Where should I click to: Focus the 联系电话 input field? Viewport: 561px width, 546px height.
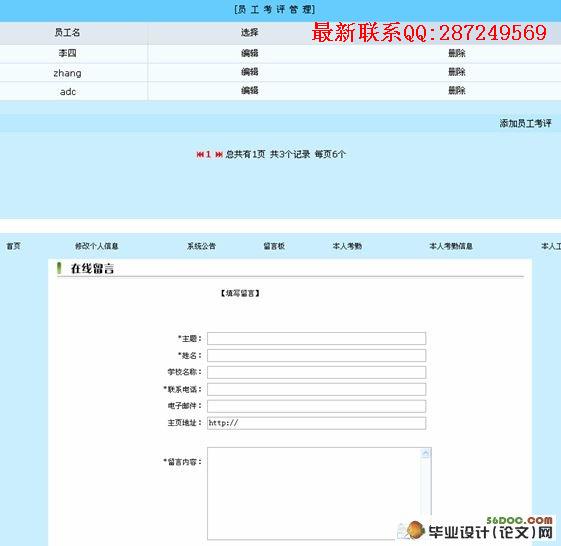click(x=316, y=389)
